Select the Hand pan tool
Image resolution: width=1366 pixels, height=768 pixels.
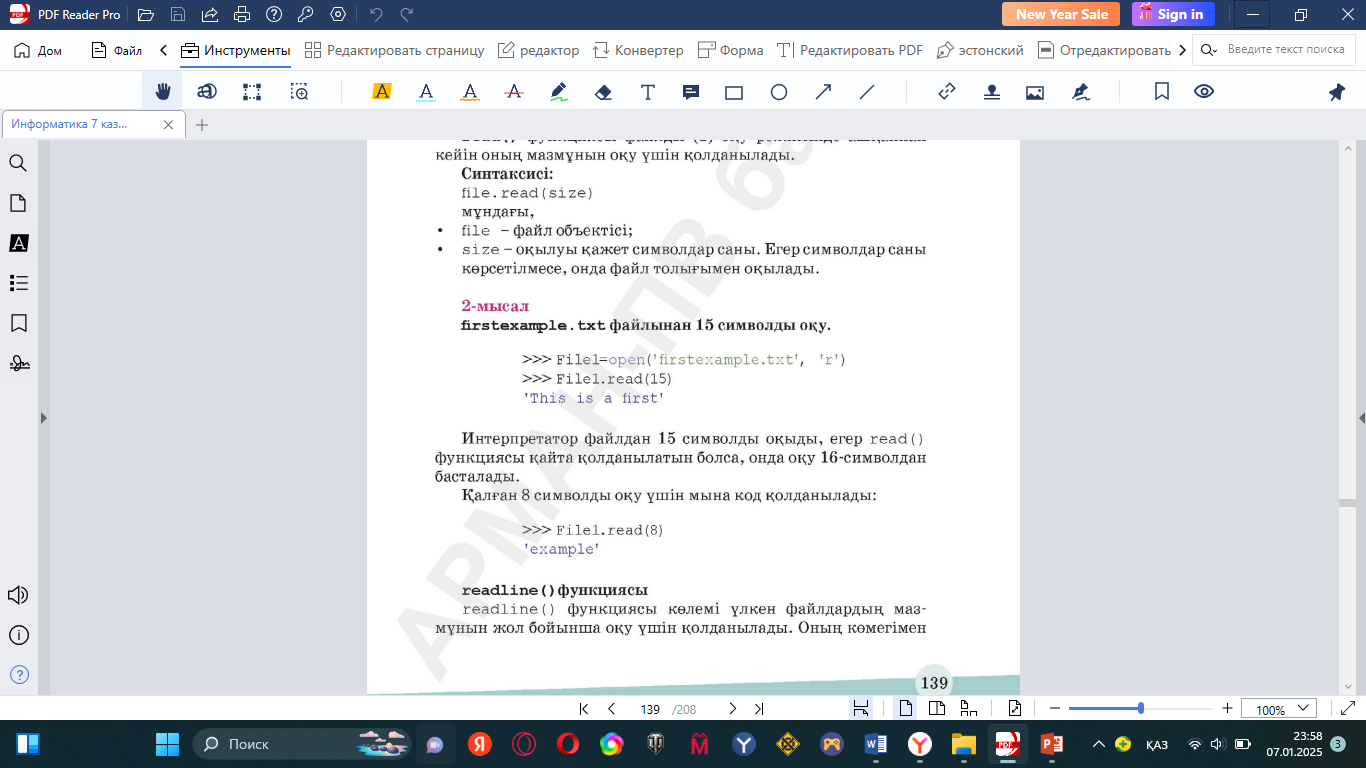point(162,92)
